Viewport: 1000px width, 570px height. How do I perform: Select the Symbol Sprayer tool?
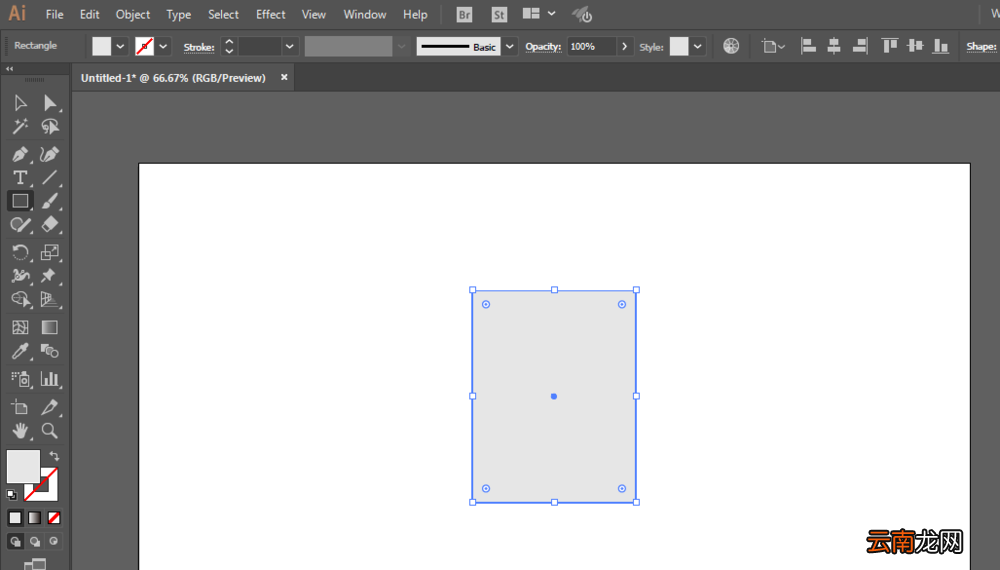[20, 379]
